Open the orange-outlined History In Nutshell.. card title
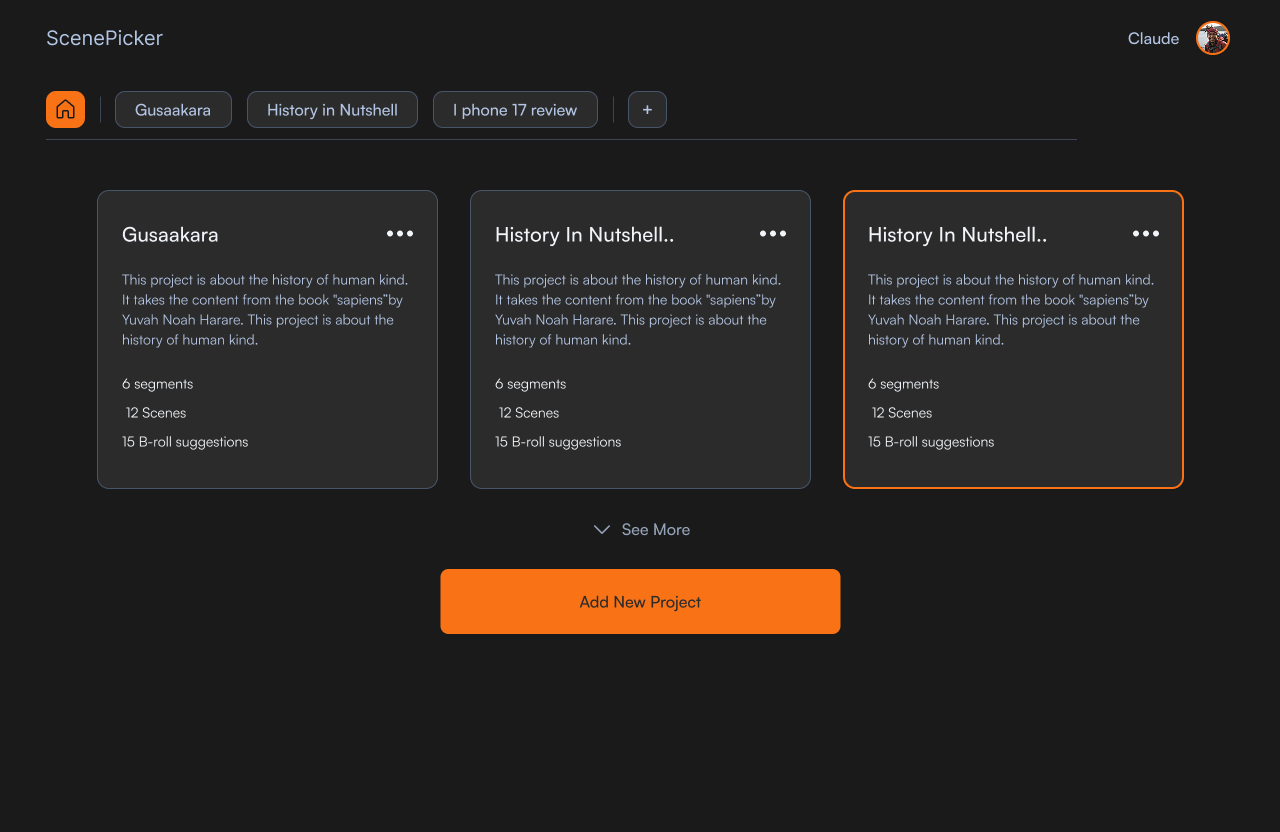The height and width of the screenshot is (832, 1280). pos(957,235)
